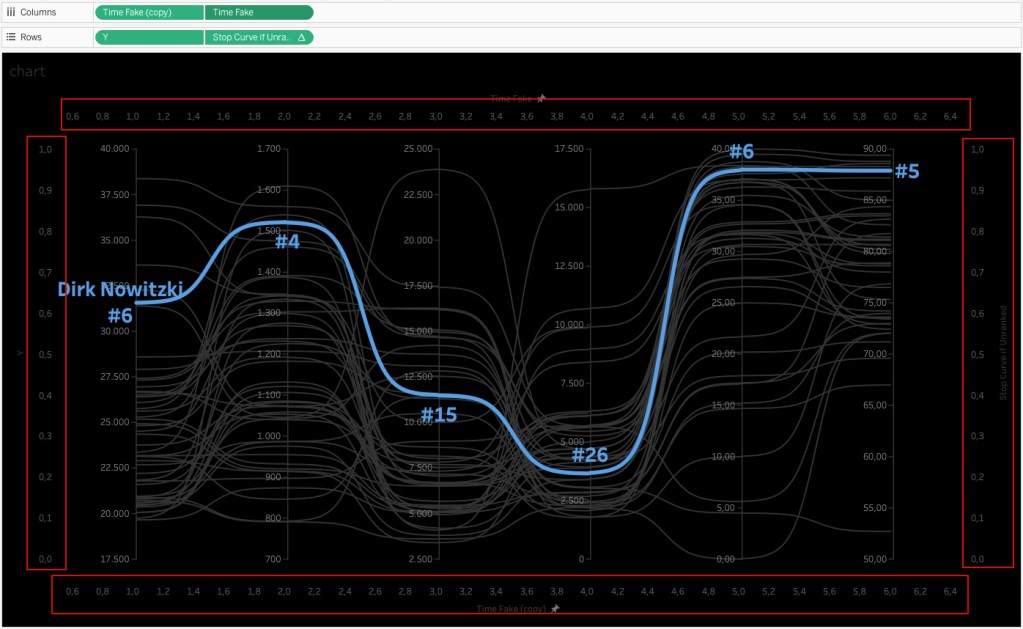Click the 40.000 axis tick label
Image resolution: width=1023 pixels, height=629 pixels.
[115, 149]
